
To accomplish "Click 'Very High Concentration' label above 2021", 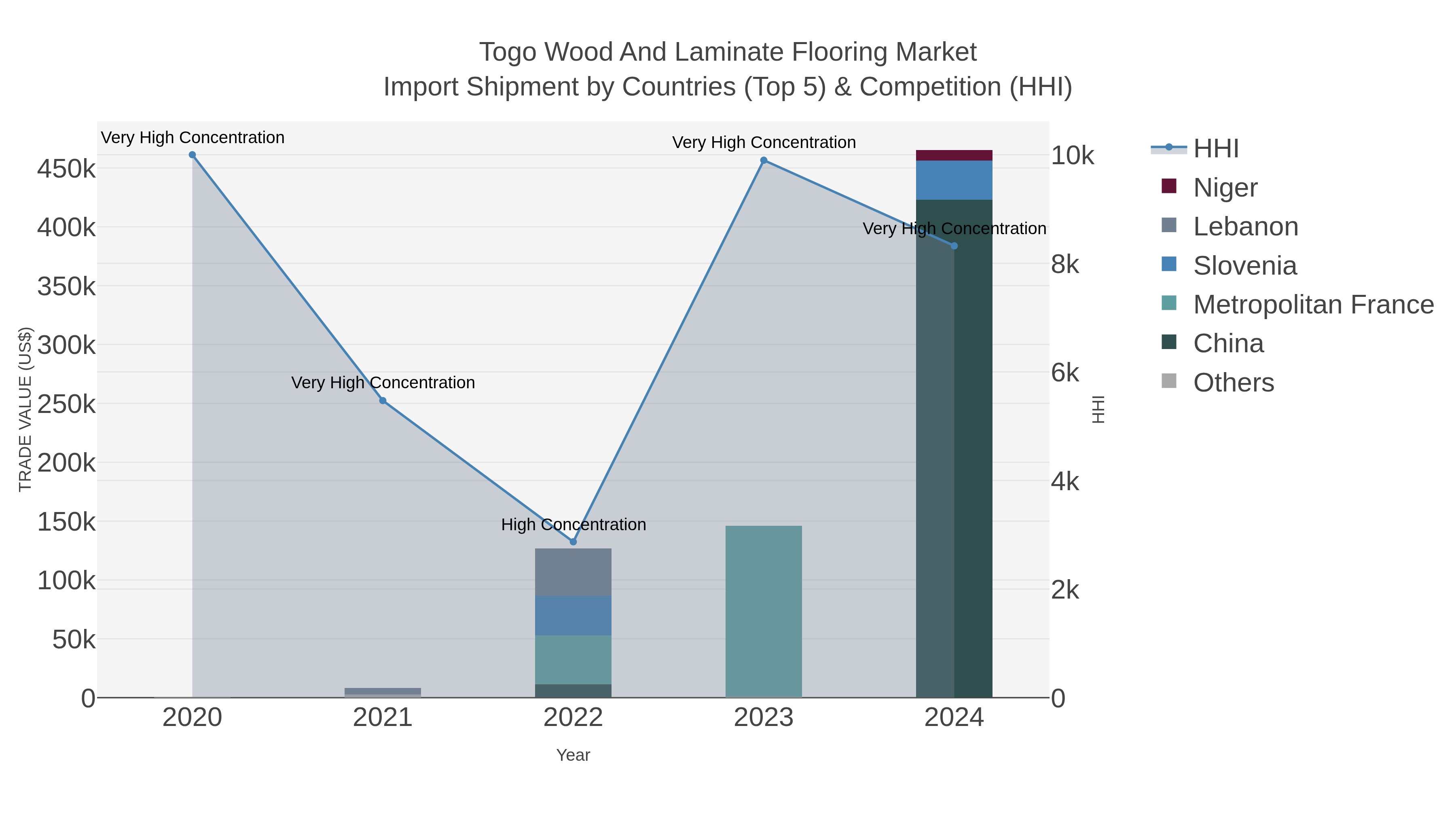I will coord(383,383).
